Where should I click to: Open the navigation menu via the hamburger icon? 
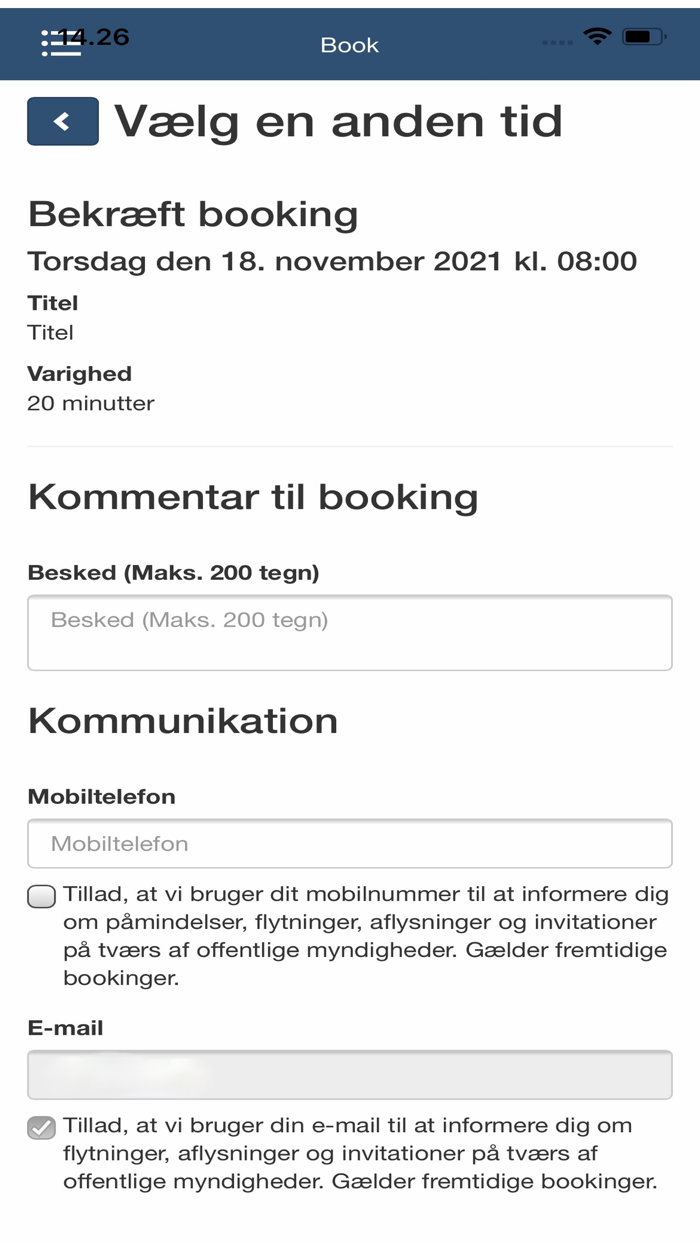[x=59, y=44]
